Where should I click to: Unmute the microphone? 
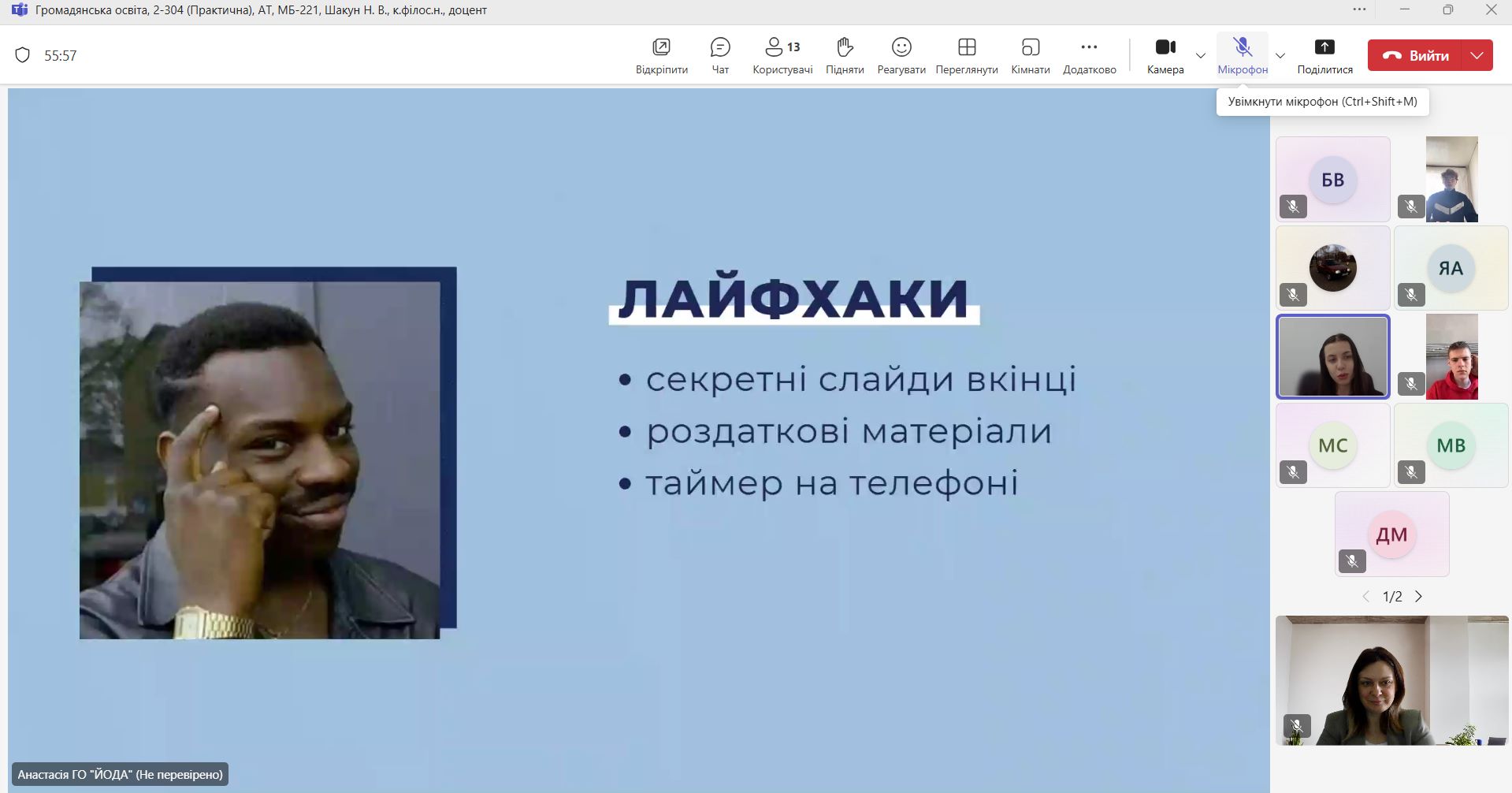pos(1243,55)
